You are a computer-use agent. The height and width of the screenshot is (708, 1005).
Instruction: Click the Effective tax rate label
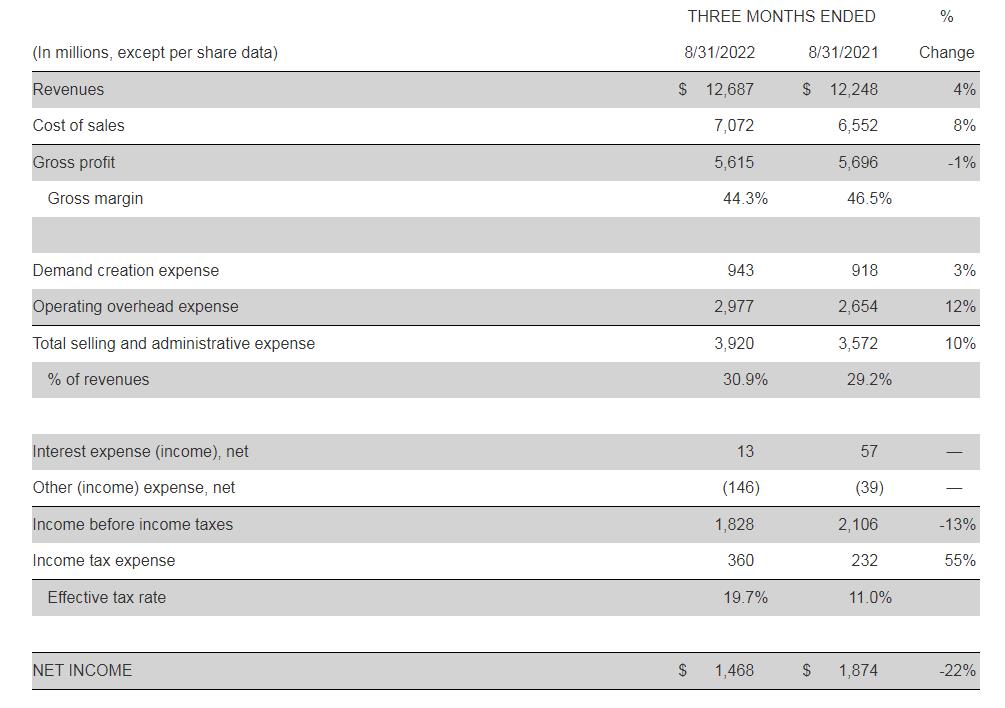tap(106, 597)
